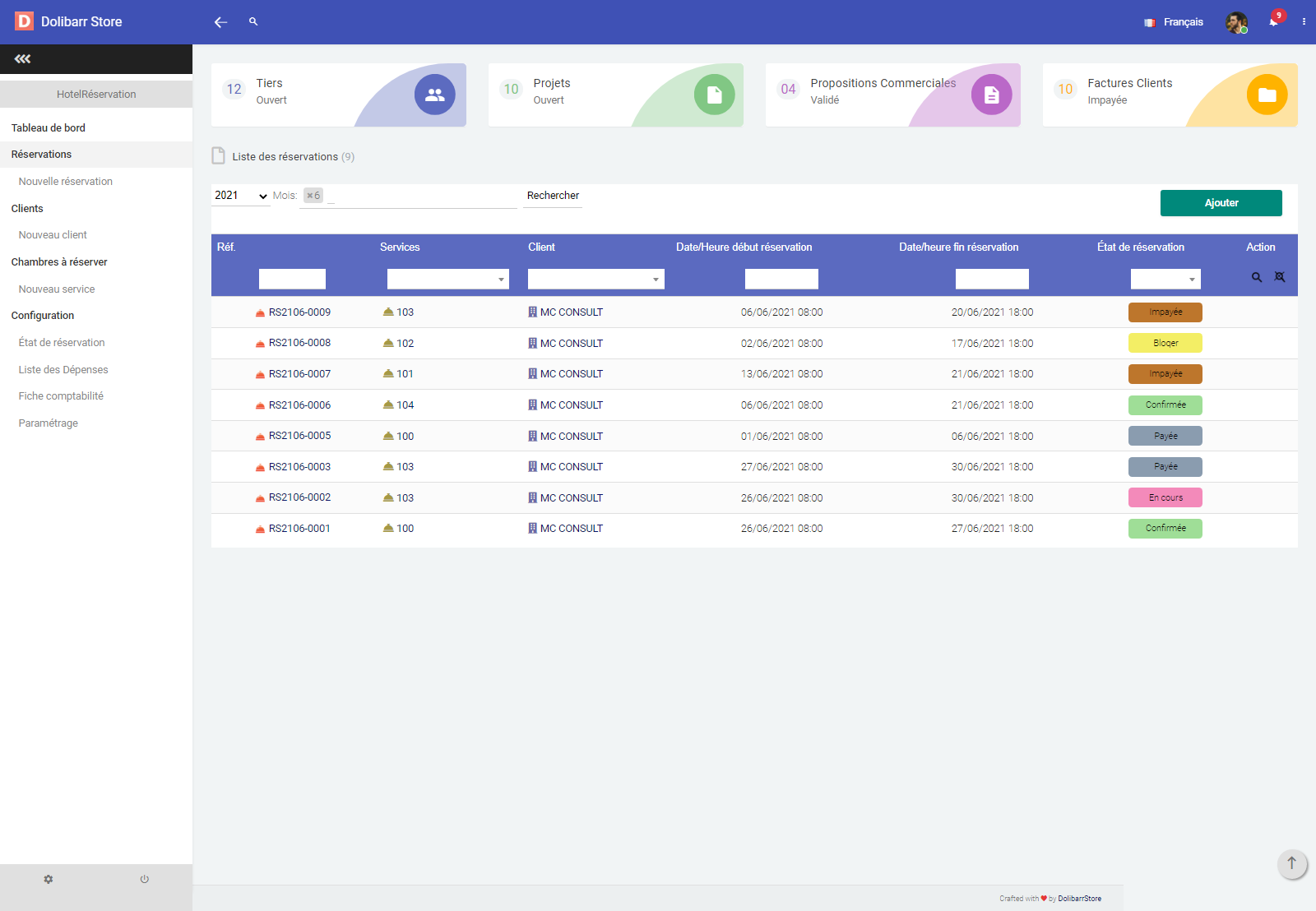Click the filter search magnifier in Action column
The image size is (1316, 911).
pos(1257,278)
